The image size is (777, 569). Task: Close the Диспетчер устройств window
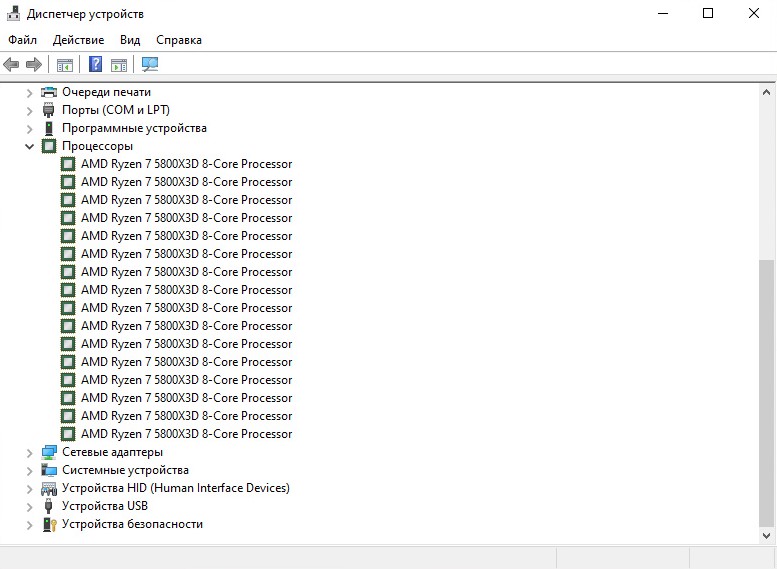point(754,13)
